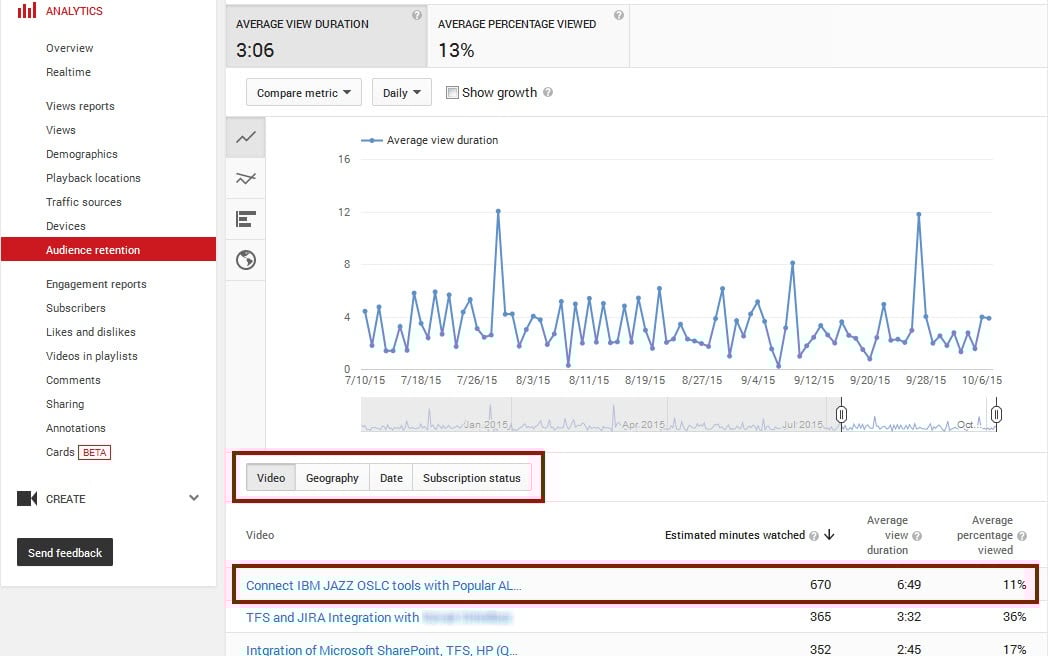
Task: Click the 6:49 average duration value
Action: (909, 585)
